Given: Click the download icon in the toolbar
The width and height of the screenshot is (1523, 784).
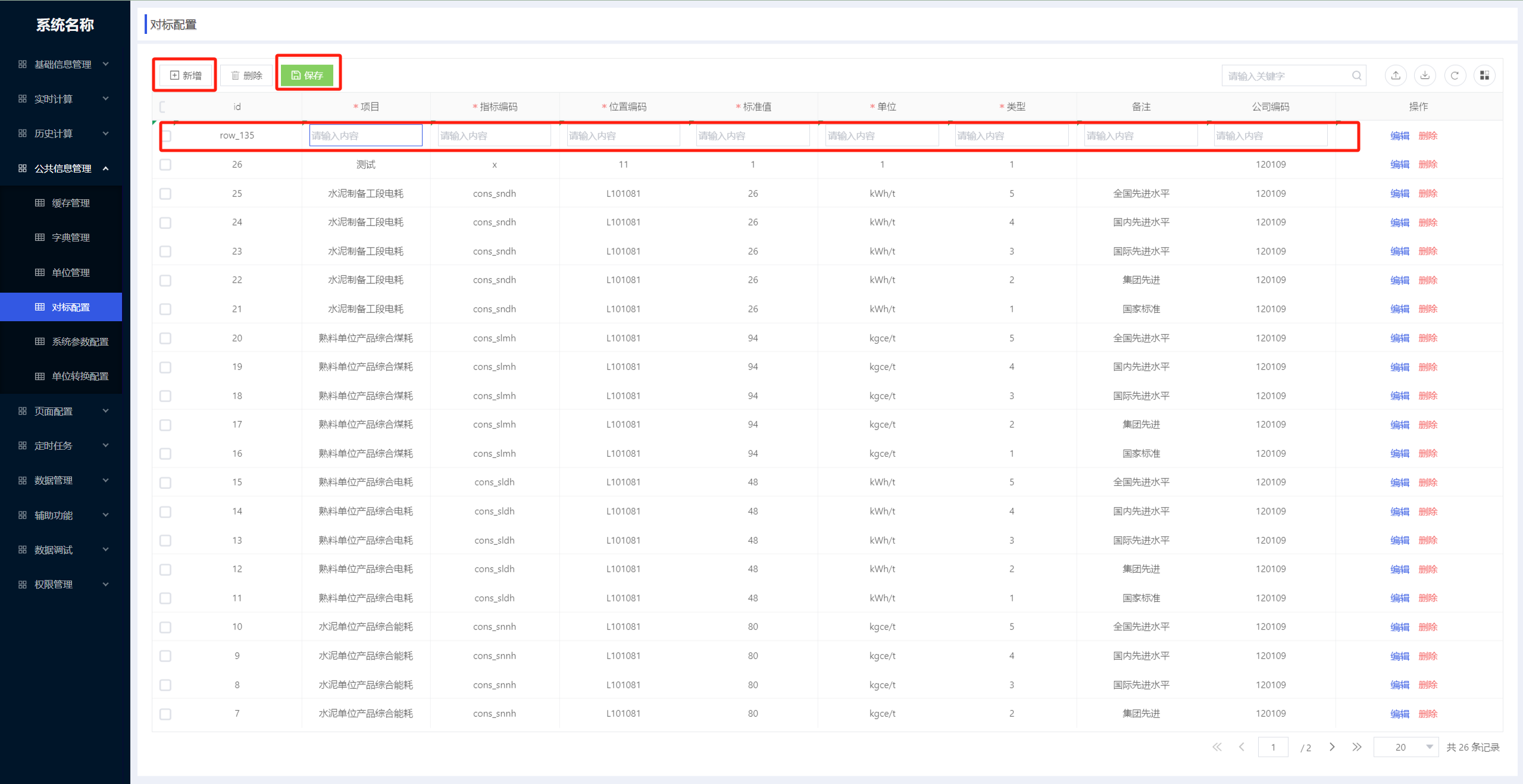Looking at the screenshot, I should (1425, 76).
